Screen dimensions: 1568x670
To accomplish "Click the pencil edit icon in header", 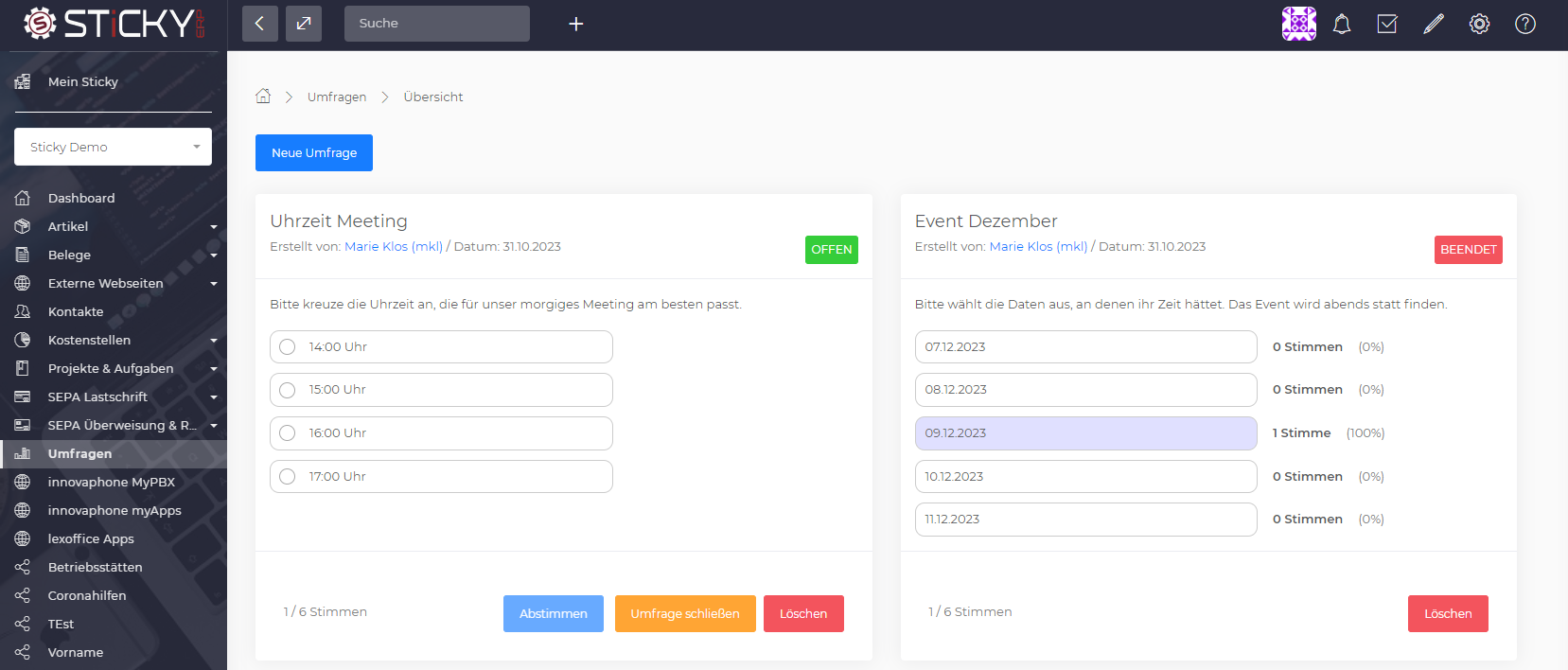I will (x=1434, y=24).
